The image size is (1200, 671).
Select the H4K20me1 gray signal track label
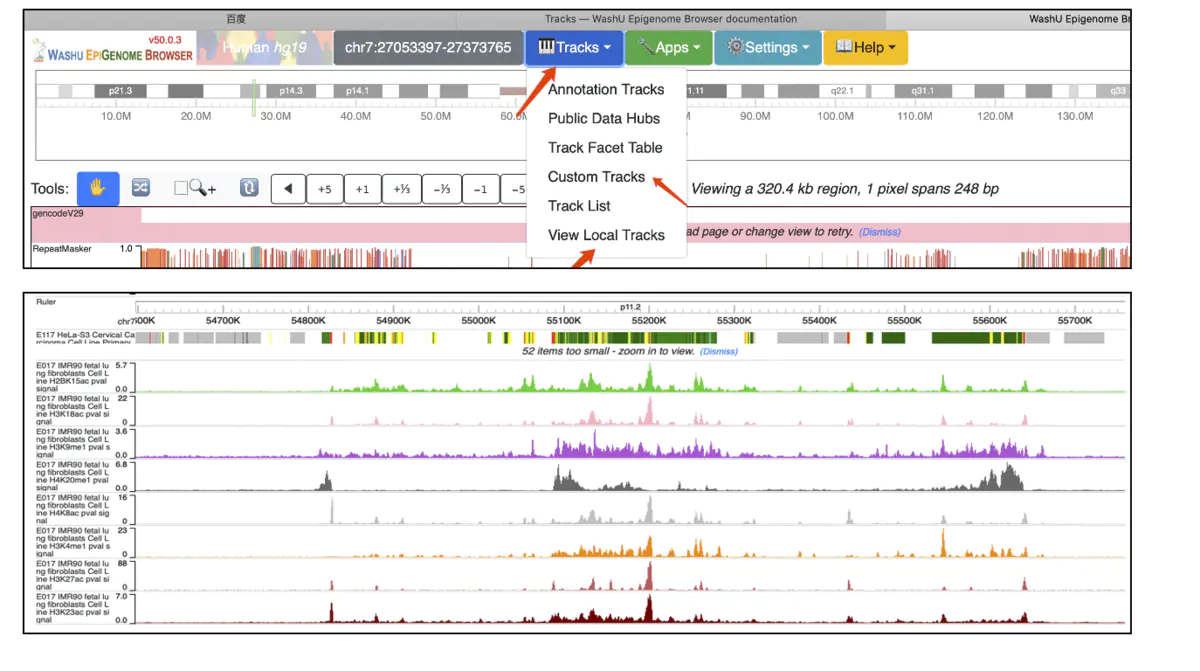pos(75,475)
